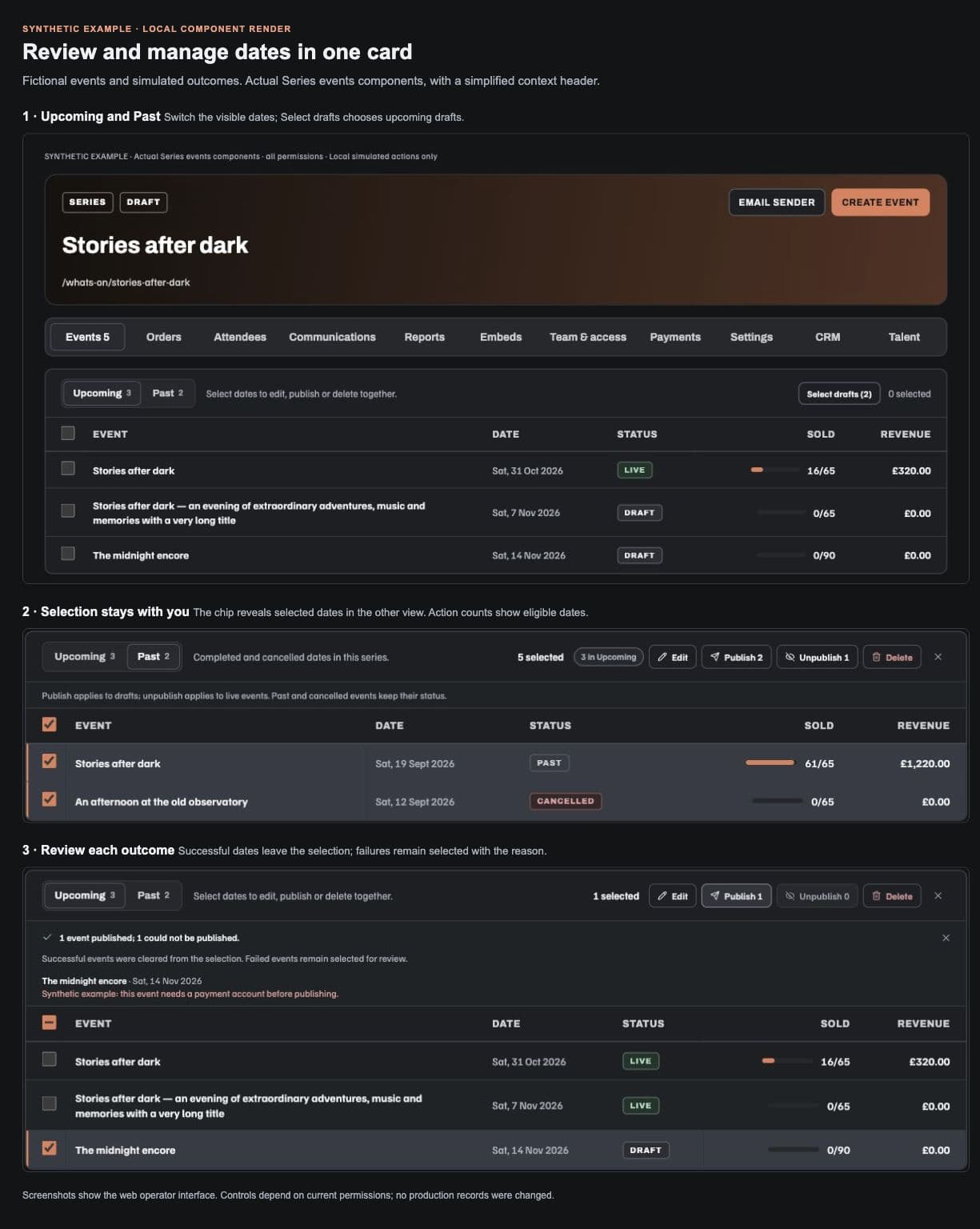Open the Orders tab
The width and height of the screenshot is (980, 1229).
(x=164, y=337)
